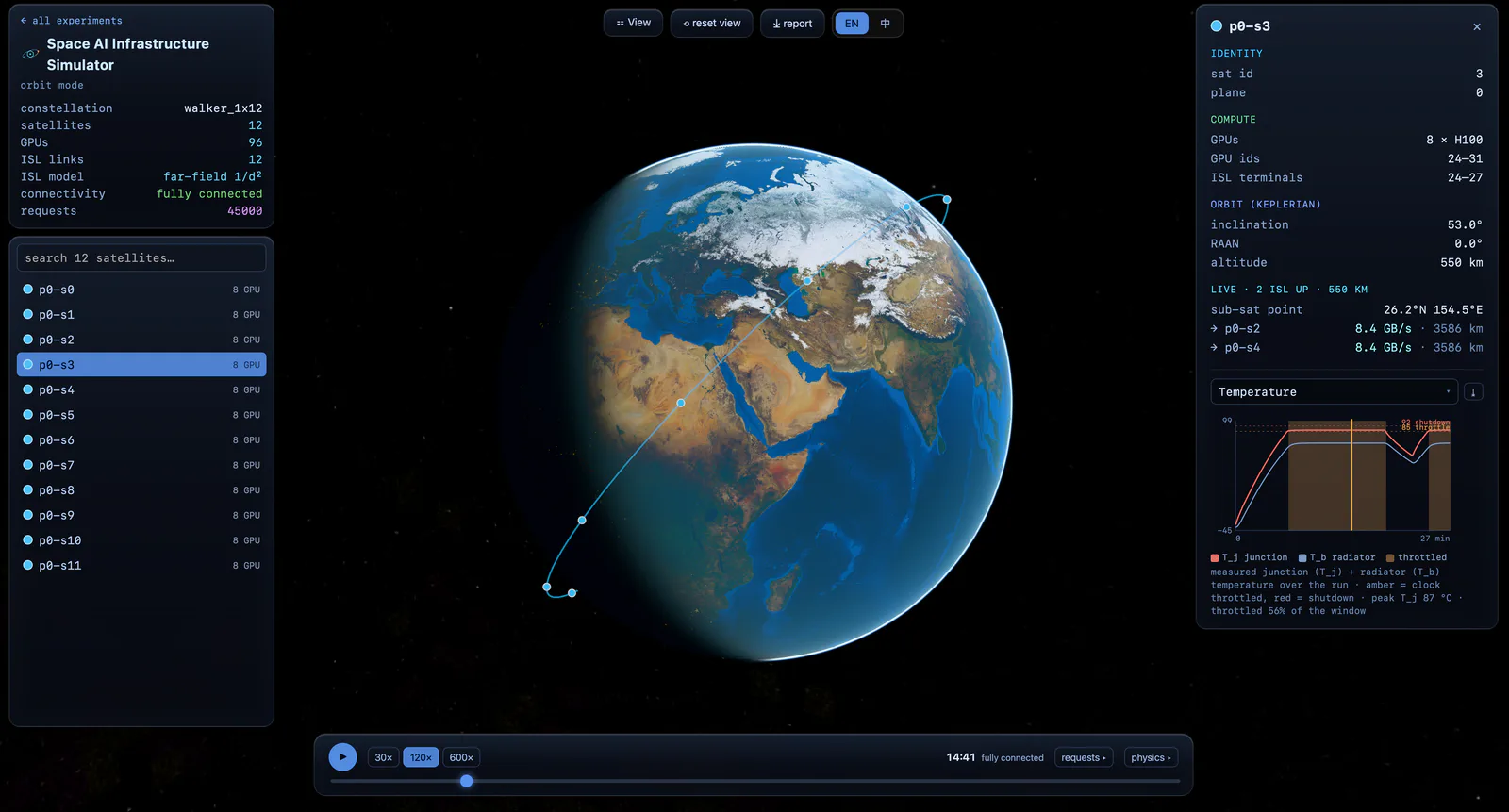Click the satellite dot at the orbit's top-right end
Viewport: 1509px width, 812px height.
tap(947, 199)
